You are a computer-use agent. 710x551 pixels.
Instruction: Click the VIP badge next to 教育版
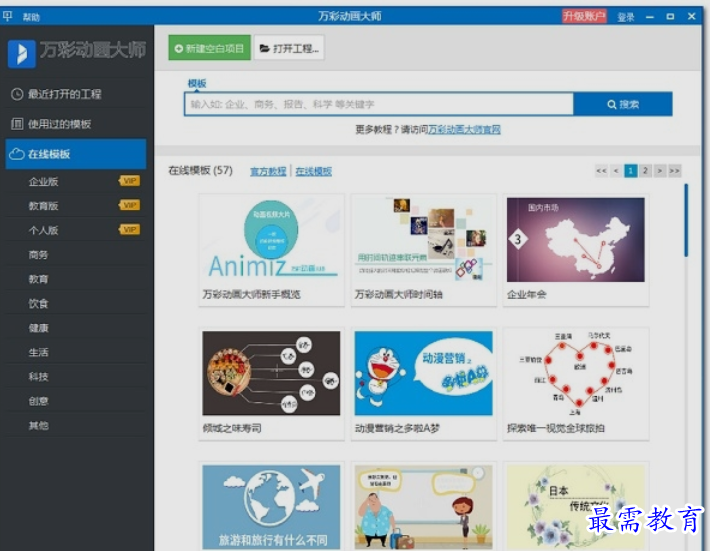pyautogui.click(x=130, y=205)
